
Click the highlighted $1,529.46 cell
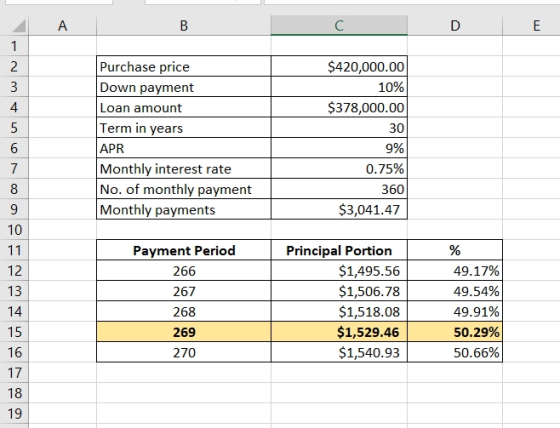click(x=339, y=332)
